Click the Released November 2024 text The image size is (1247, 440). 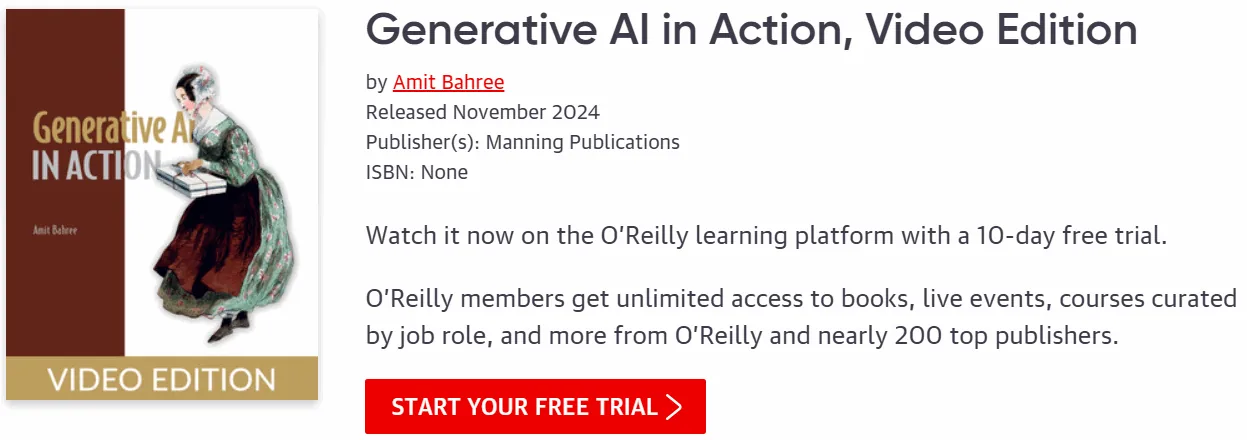(483, 112)
